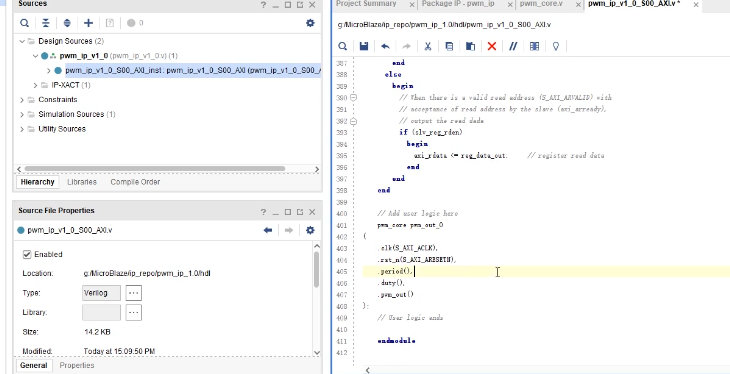This screenshot has width=730, height=374.
Task: Cut selected text with scissors icon
Action: click(x=427, y=46)
